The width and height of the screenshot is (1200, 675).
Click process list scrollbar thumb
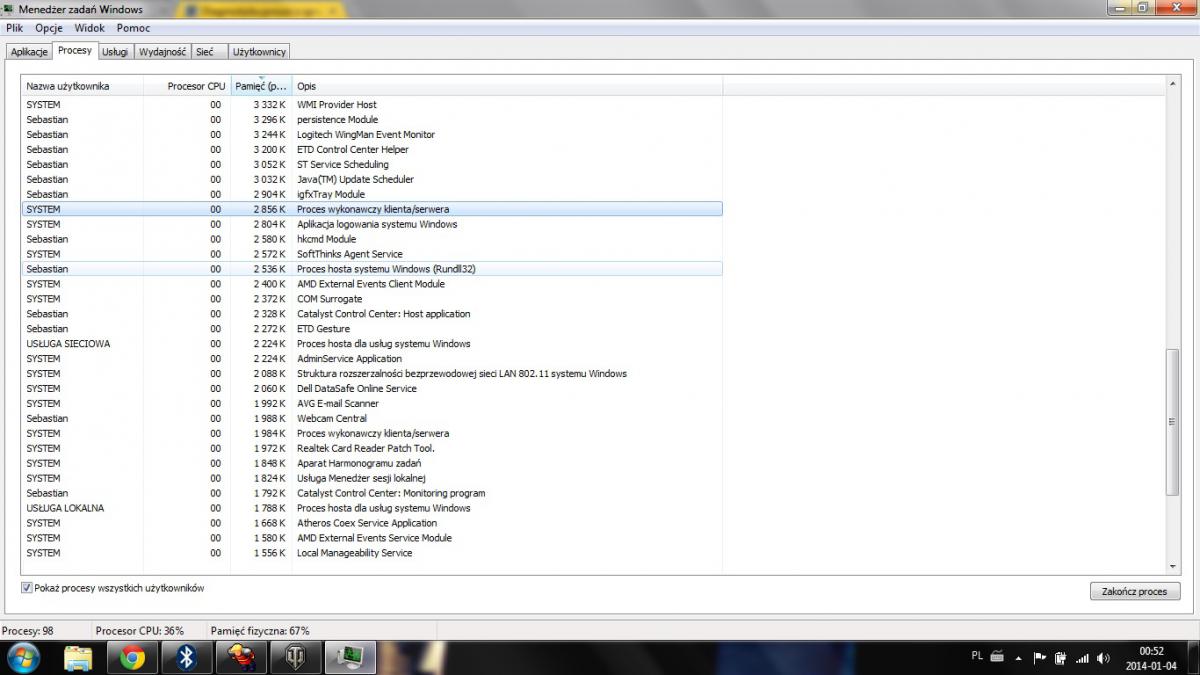pyautogui.click(x=1172, y=421)
